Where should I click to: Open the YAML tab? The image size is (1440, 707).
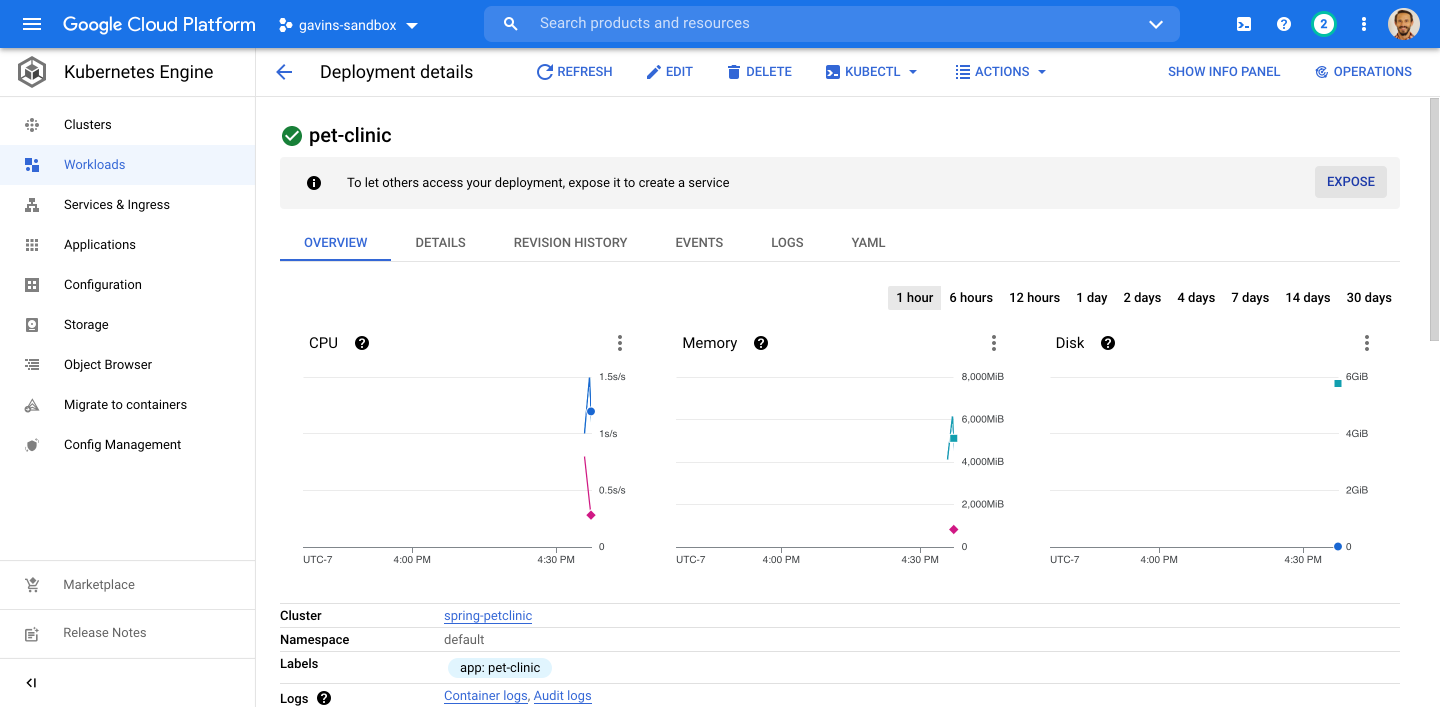pyautogui.click(x=868, y=243)
